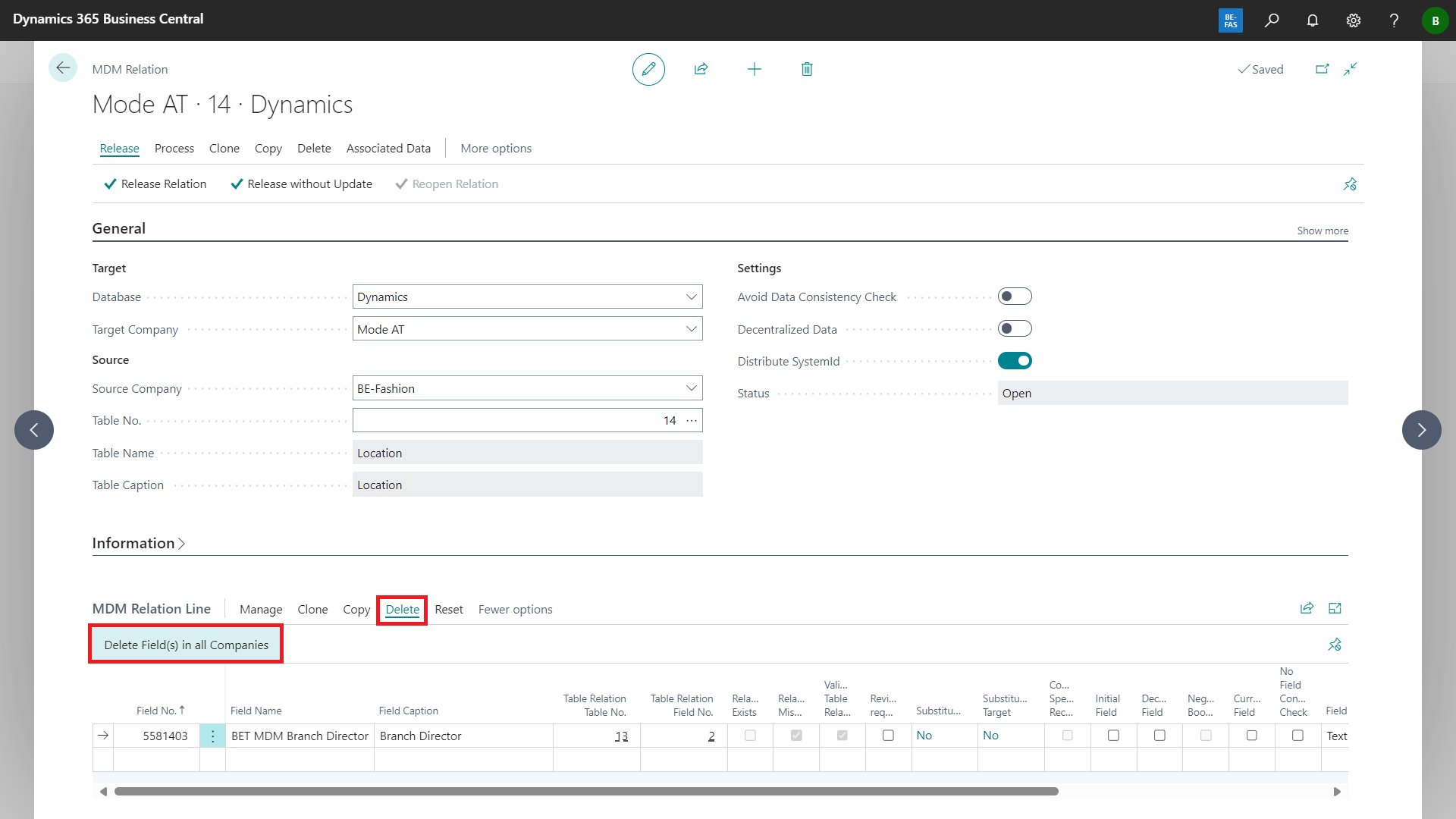The width and height of the screenshot is (1456, 819).
Task: Click the pin icon in the Release action bar
Action: (1350, 184)
